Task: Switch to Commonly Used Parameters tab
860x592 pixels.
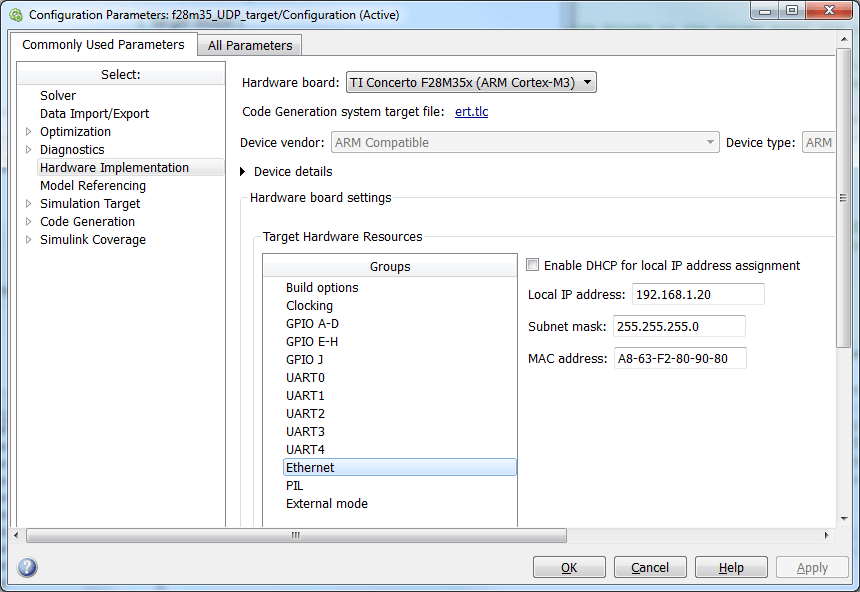Action: tap(103, 44)
